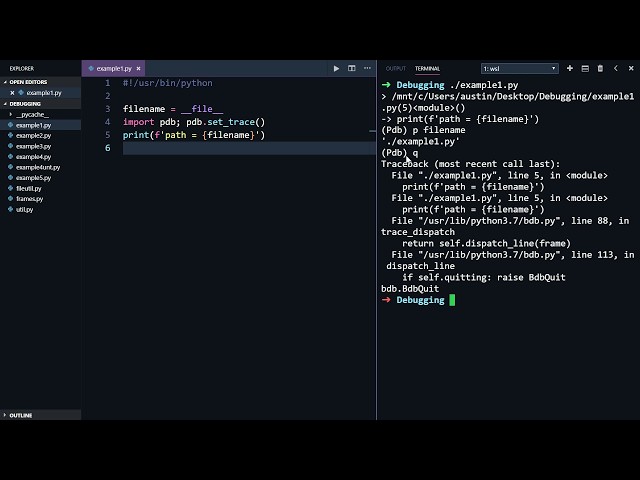This screenshot has height=480, width=640.
Task: Switch to the OUTPUT tab
Action: 396,69
